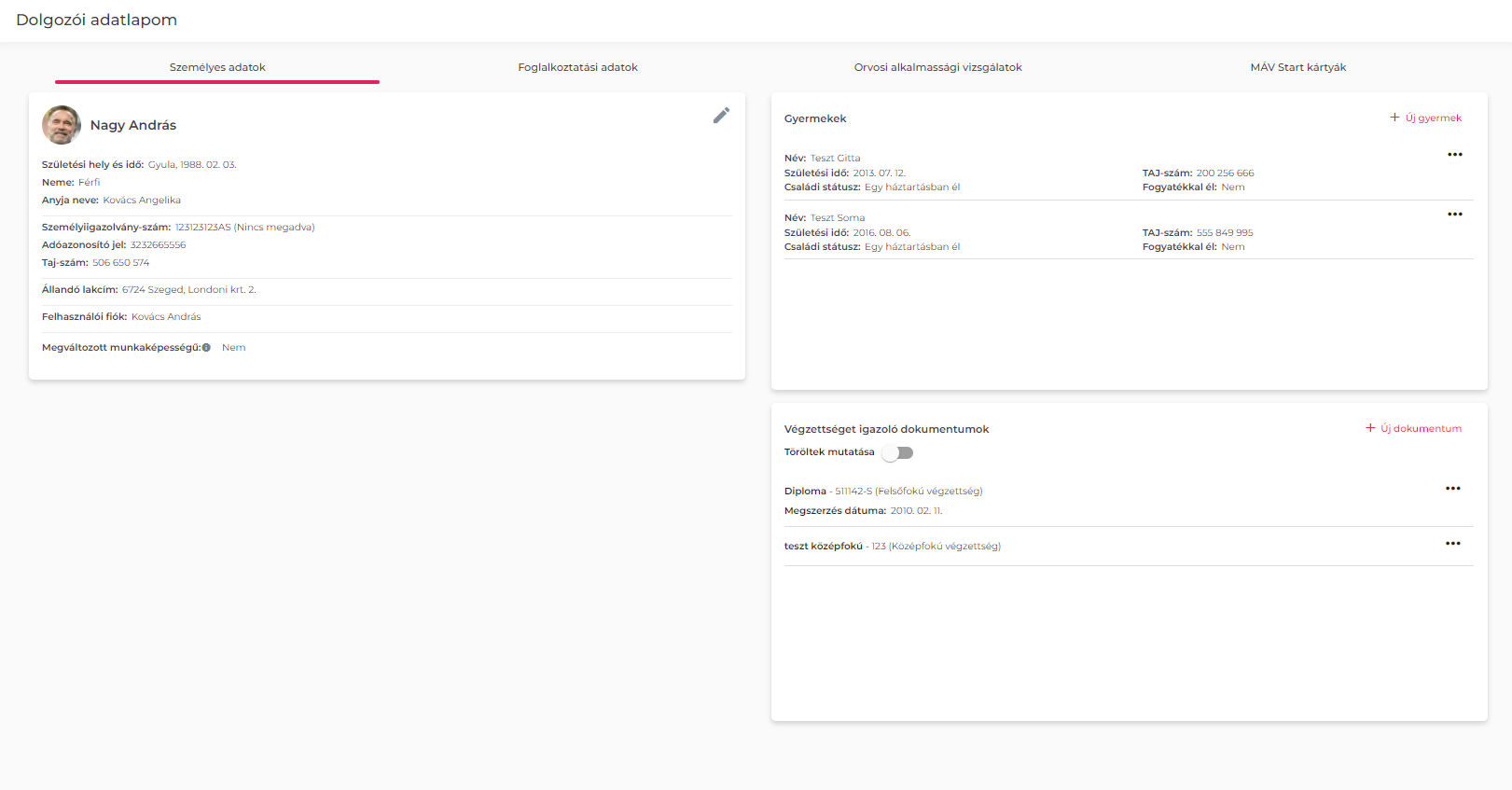The width and height of the screenshot is (1512, 790).
Task: Click mother's name Kovács Angelika
Action: (x=142, y=201)
